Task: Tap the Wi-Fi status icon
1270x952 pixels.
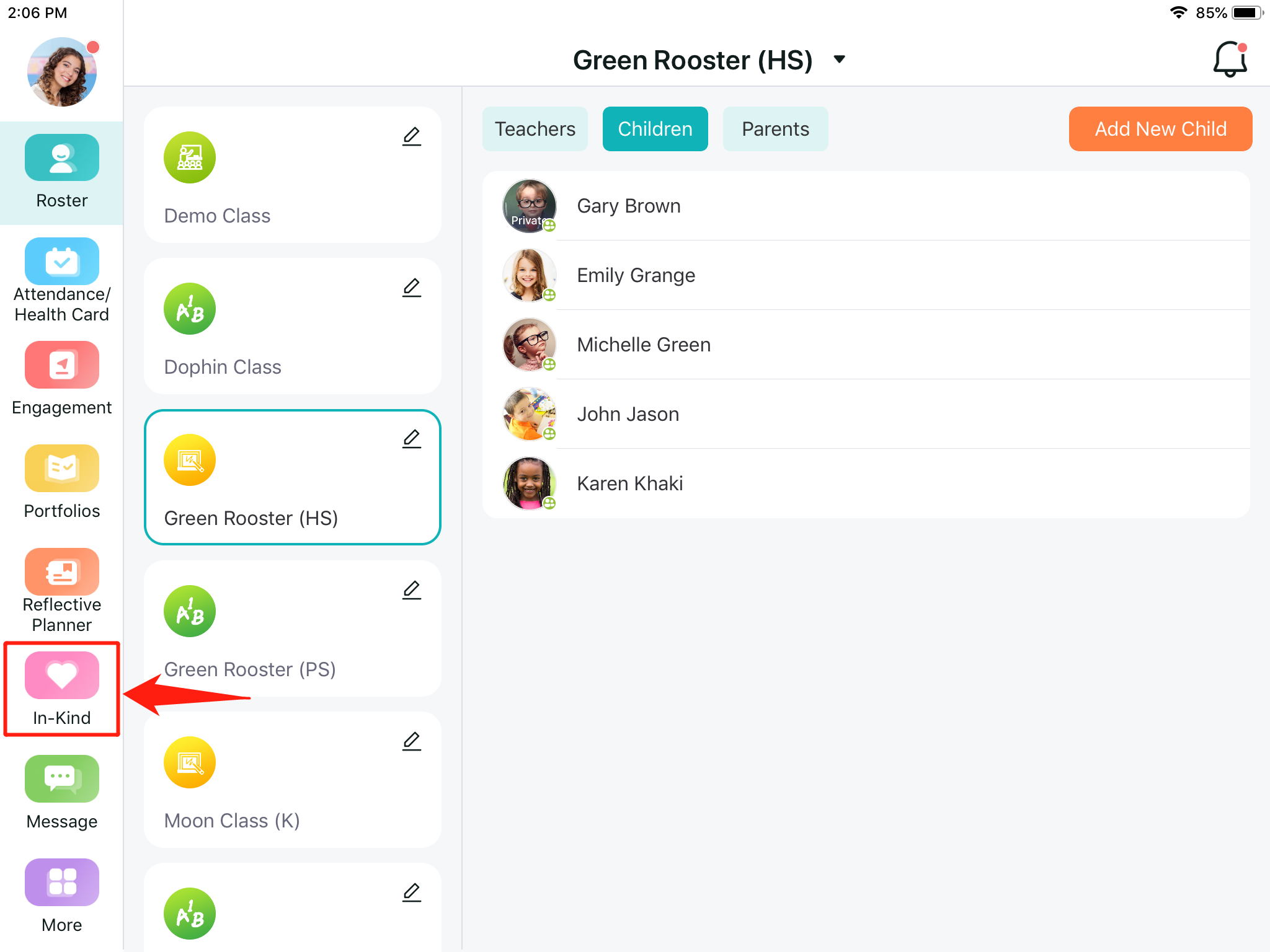Action: point(1178,12)
